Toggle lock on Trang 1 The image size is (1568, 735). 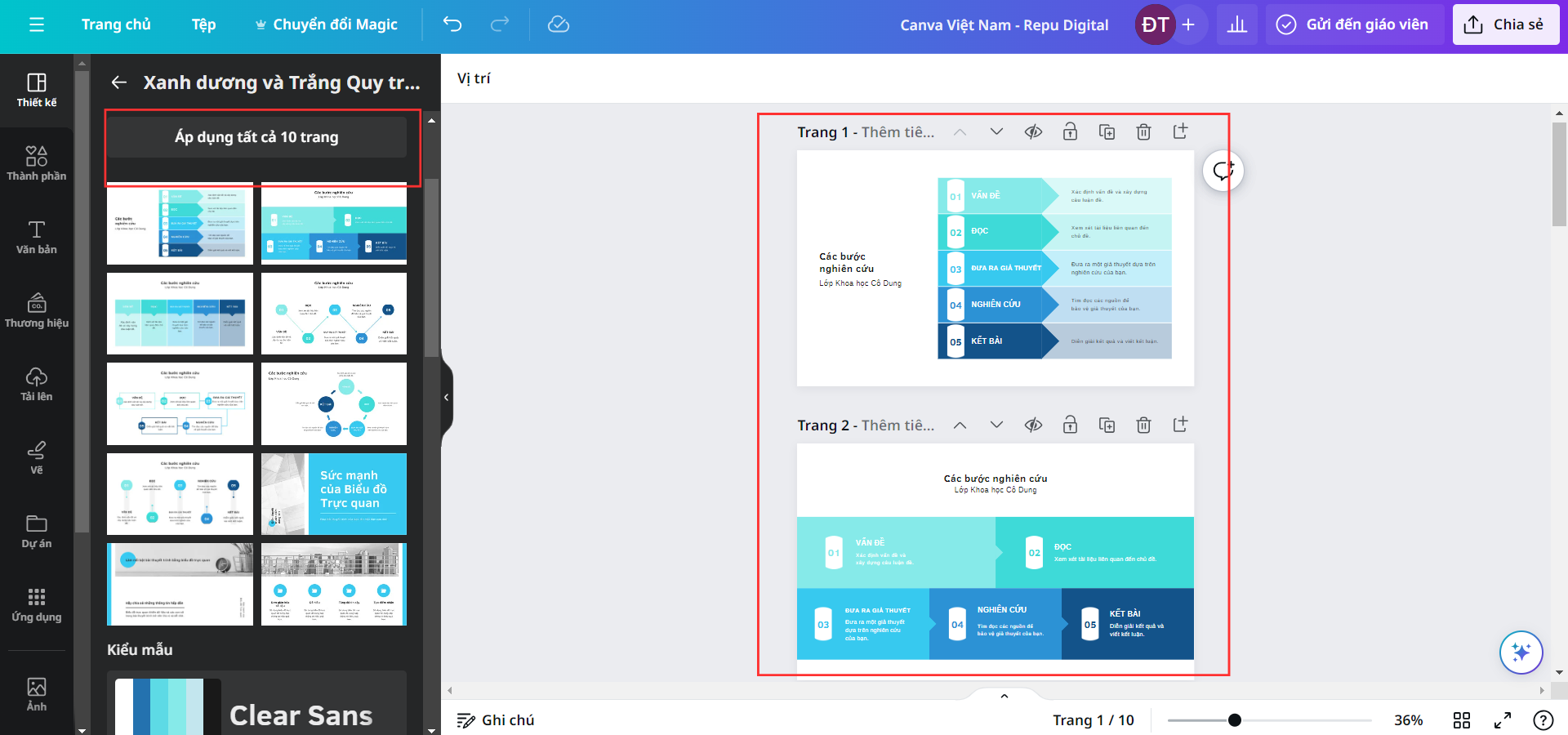[x=1070, y=131]
